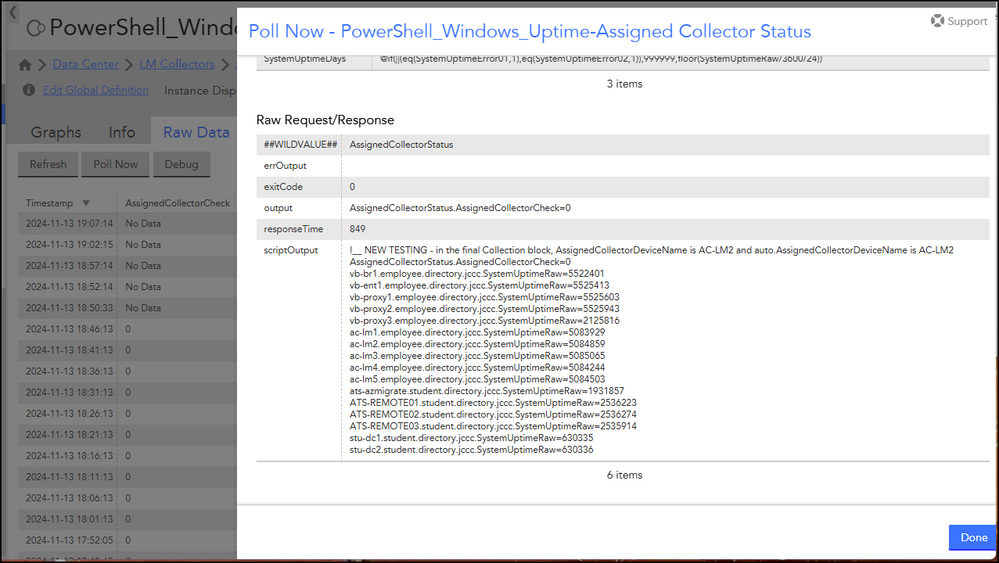
Task: Select row timestamp 2024-11-13 18:57:14
Action: 69,266
